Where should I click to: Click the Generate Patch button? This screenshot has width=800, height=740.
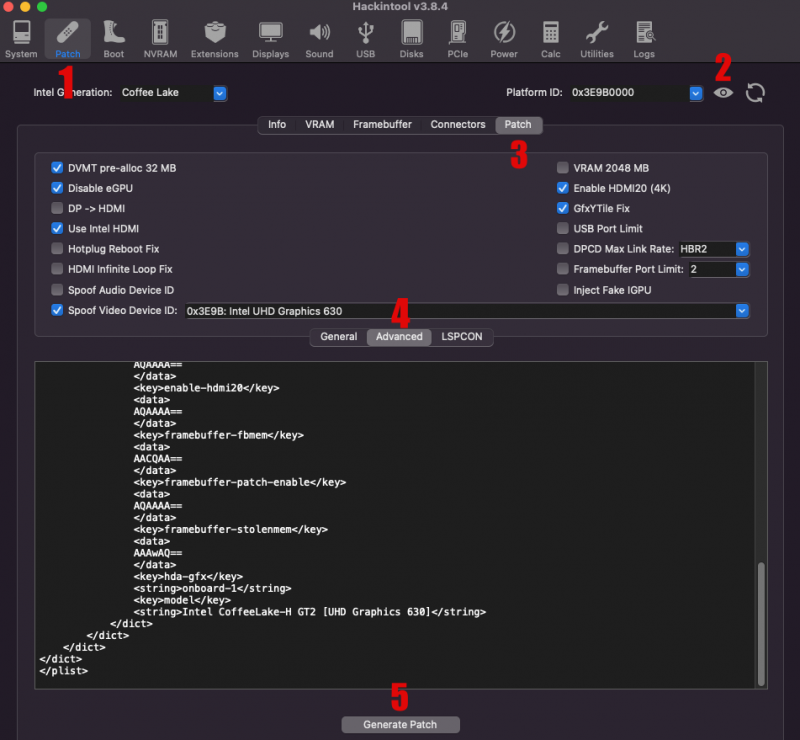[x=401, y=725]
